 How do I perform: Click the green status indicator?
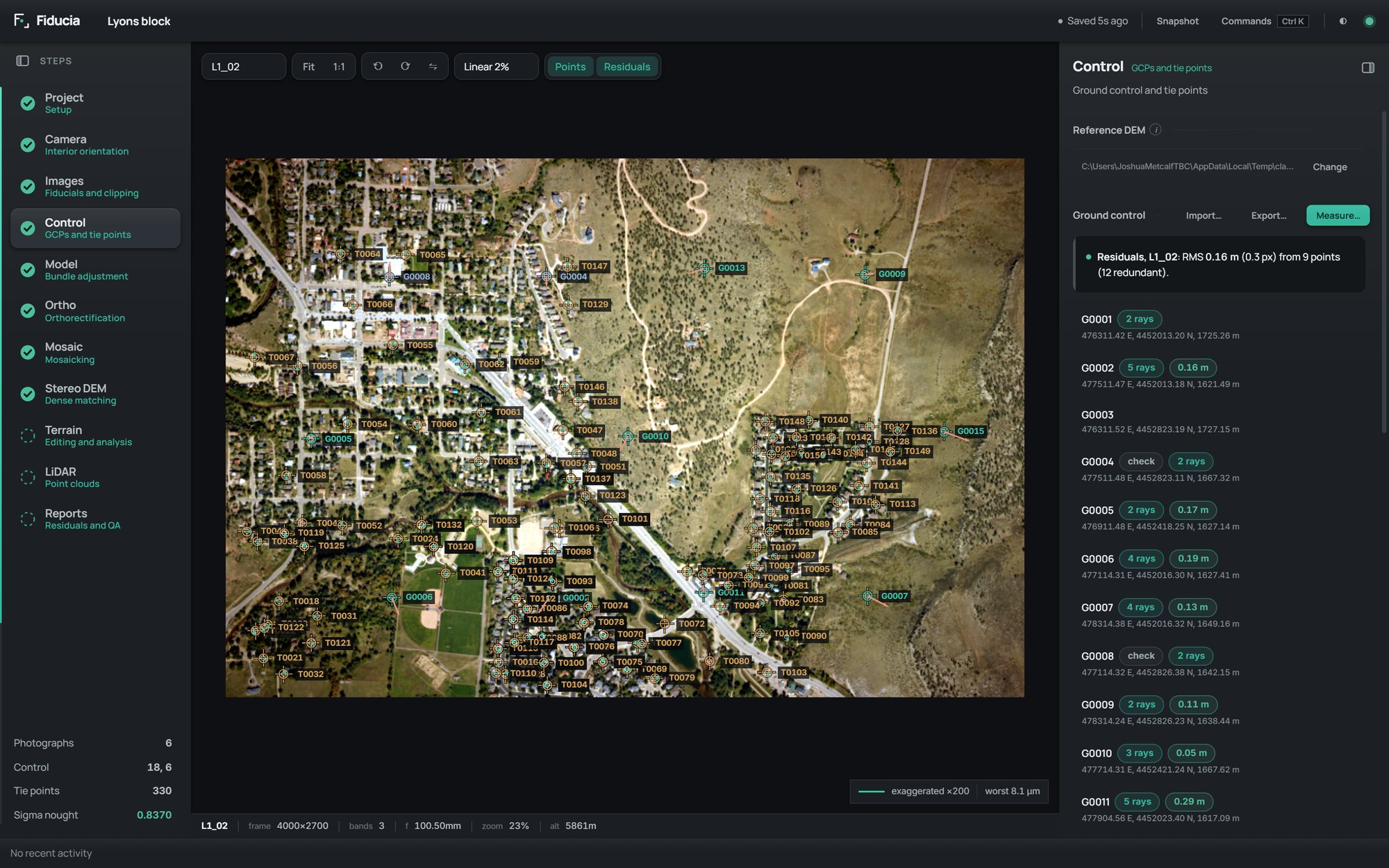[1370, 22]
